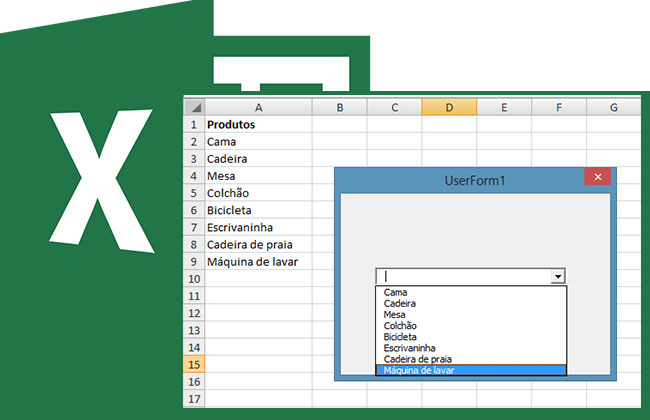Choose 'Colchão' from the dropdown list

coord(471,326)
